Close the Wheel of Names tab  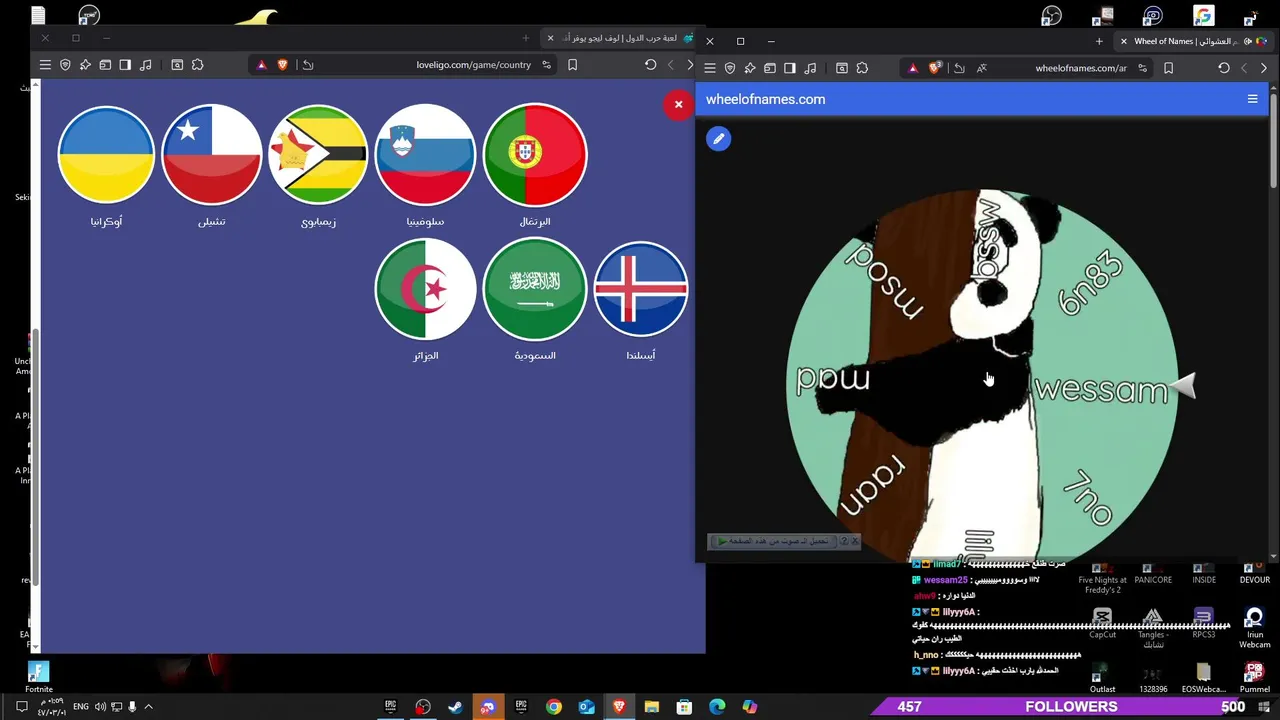tap(1124, 41)
